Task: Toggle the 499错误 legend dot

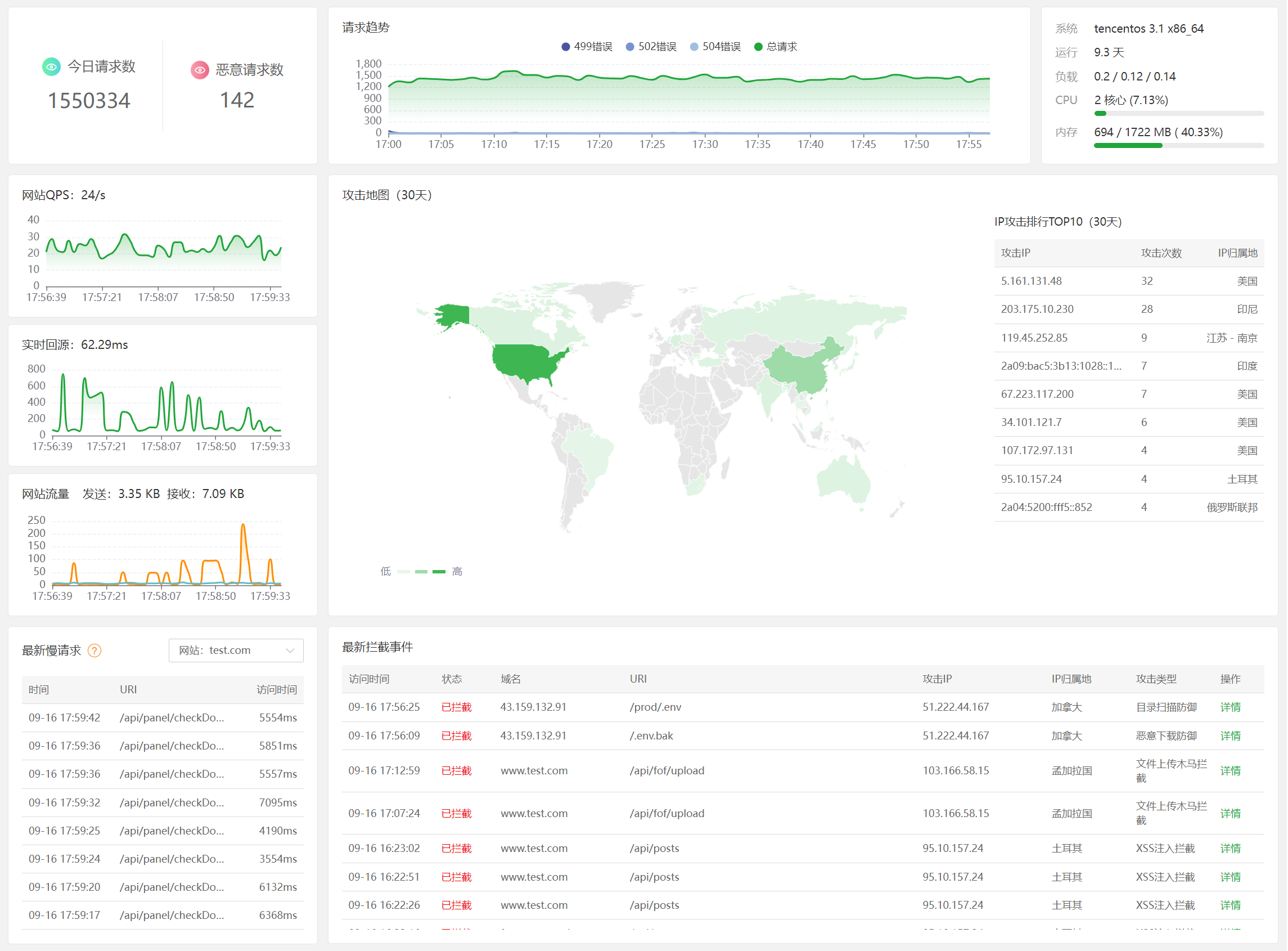Action: click(x=566, y=47)
